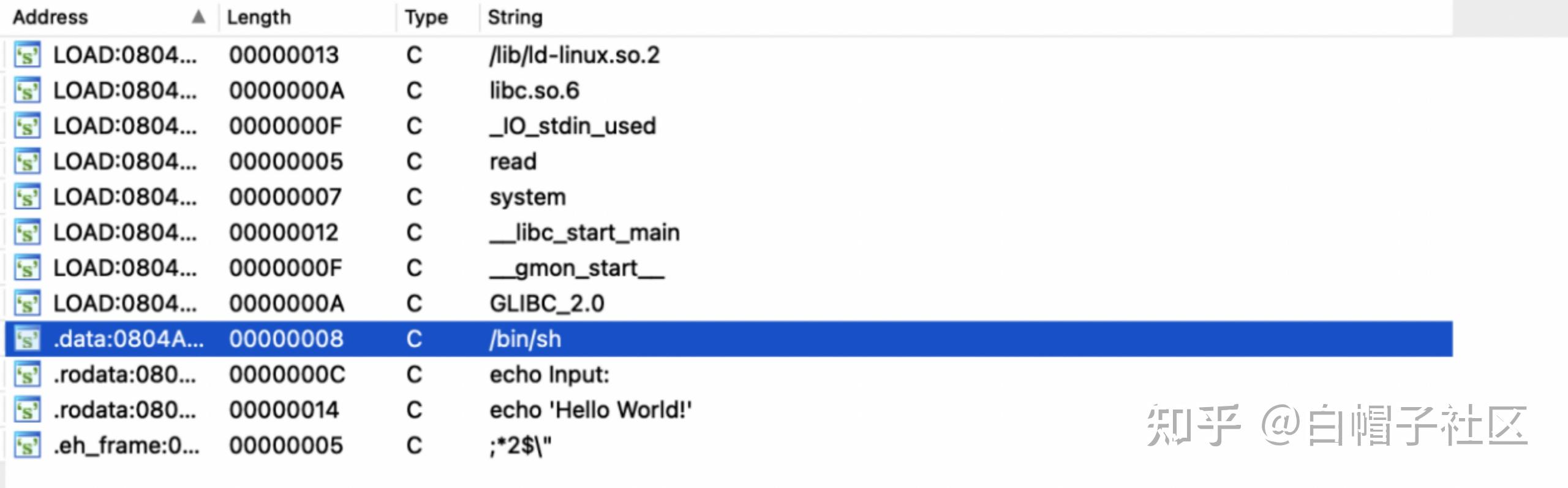Select the __libc_start_main string
Screen dimensions: 1568x488
584,233
